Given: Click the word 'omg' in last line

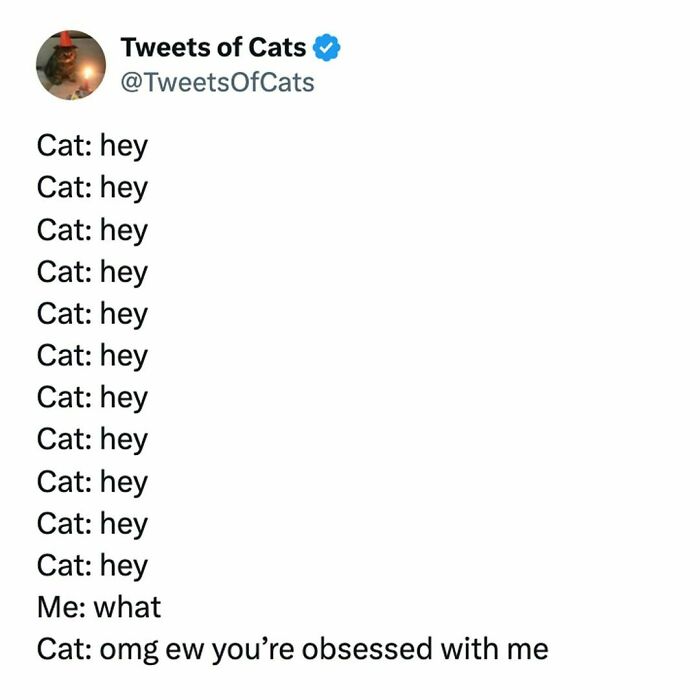Looking at the screenshot, I should tap(129, 651).
